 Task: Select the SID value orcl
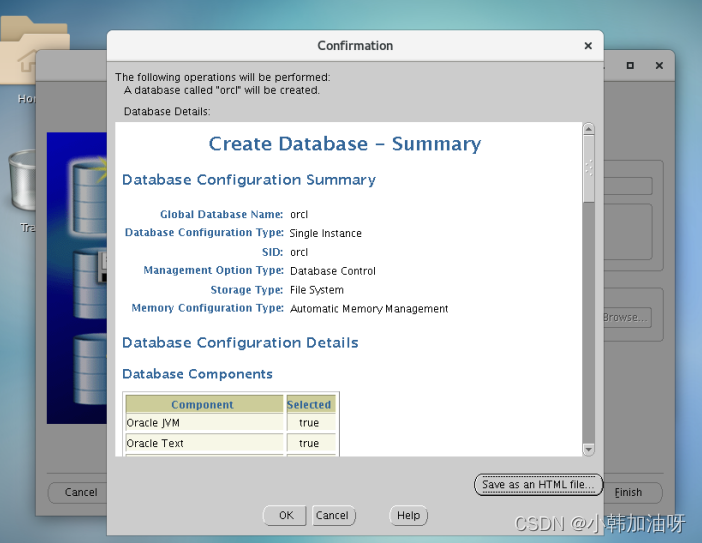299,252
